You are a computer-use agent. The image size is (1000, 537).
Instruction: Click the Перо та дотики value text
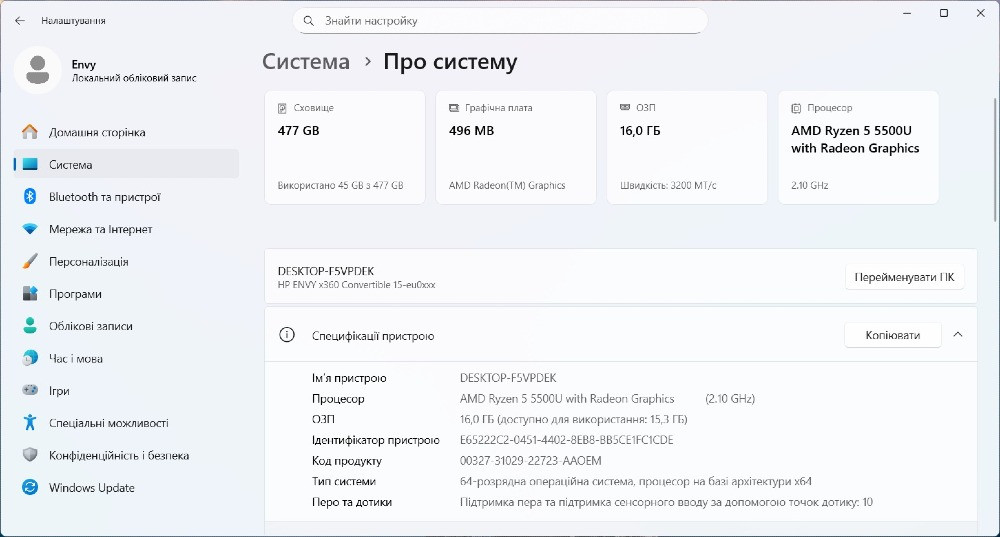pos(666,502)
